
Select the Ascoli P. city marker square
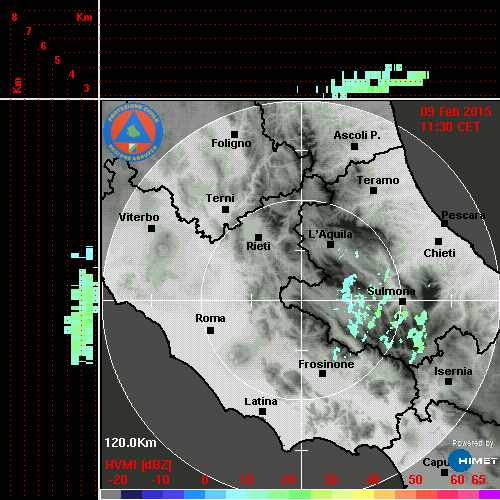(x=354, y=146)
